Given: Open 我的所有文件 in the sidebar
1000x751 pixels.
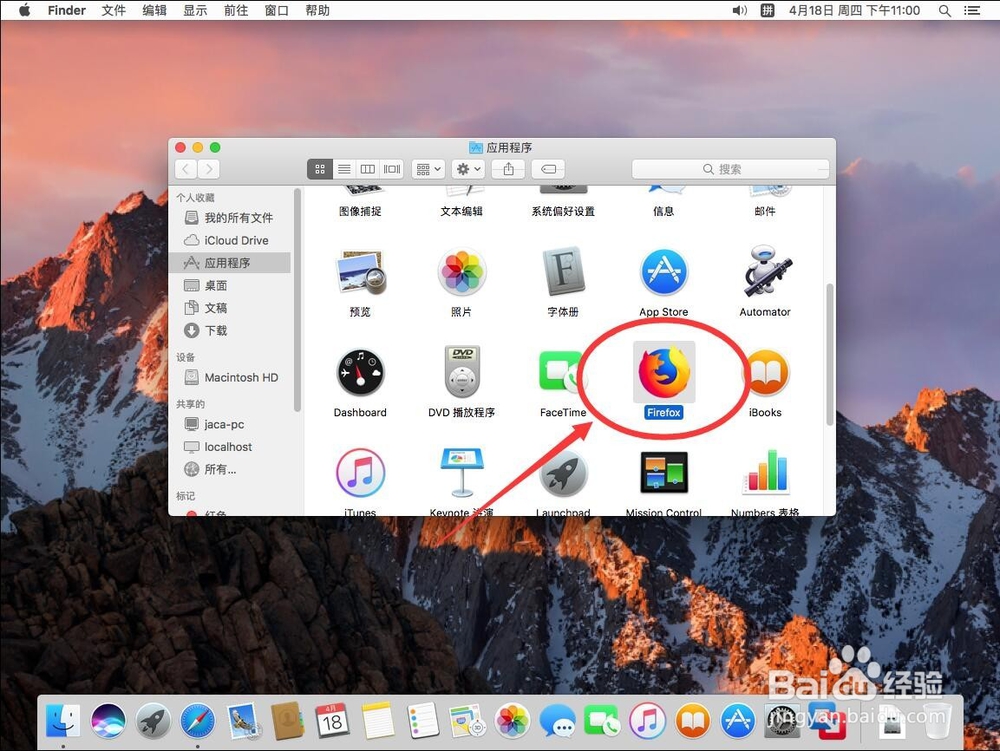Looking at the screenshot, I should 230,218.
